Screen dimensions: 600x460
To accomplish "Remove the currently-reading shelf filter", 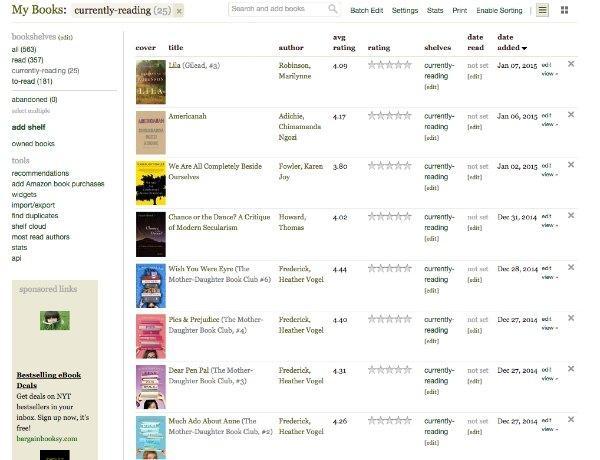I will click(179, 10).
